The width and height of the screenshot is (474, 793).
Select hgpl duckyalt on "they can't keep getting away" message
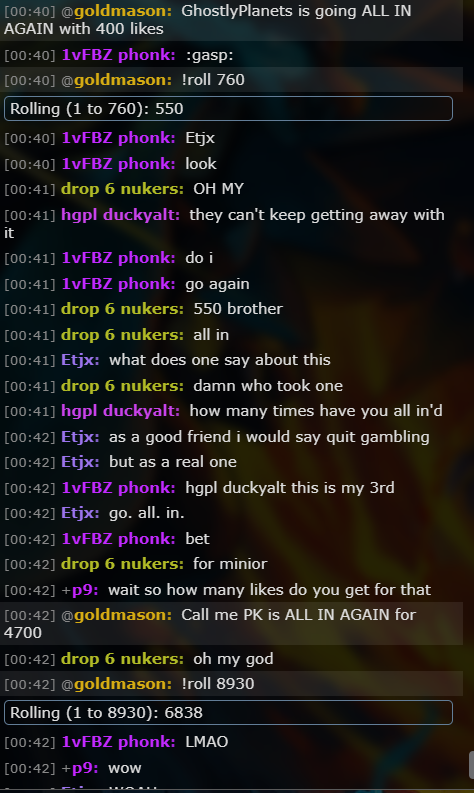click(x=120, y=215)
